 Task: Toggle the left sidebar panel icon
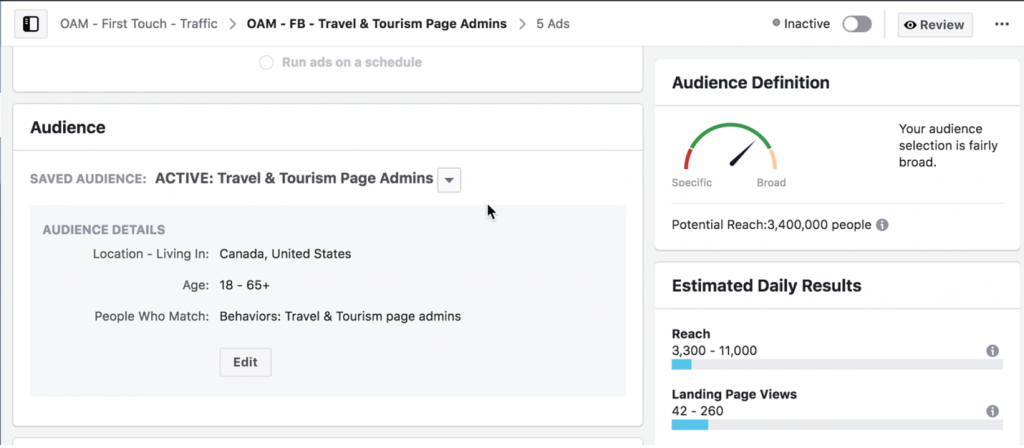[30, 24]
